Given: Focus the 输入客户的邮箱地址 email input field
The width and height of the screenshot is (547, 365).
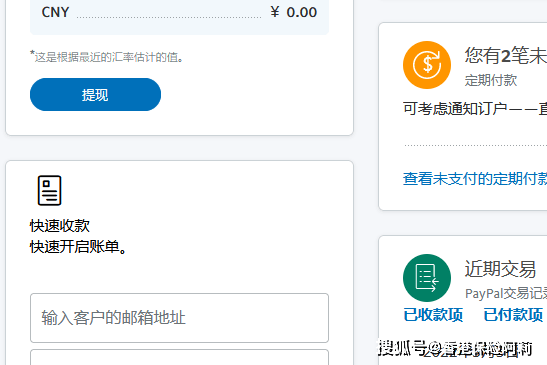Looking at the screenshot, I should click(x=179, y=318).
